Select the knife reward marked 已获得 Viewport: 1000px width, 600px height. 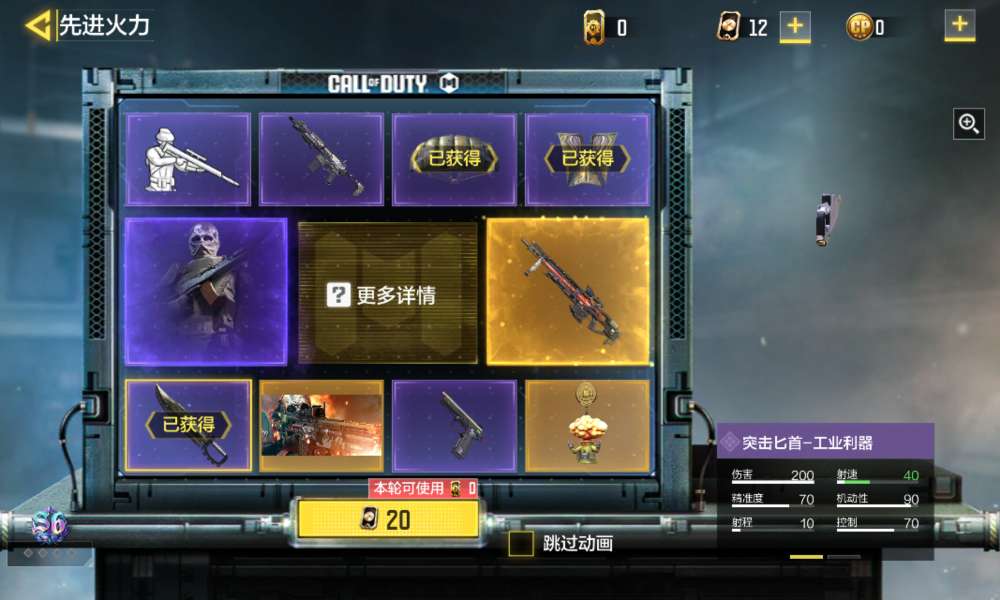[x=188, y=425]
